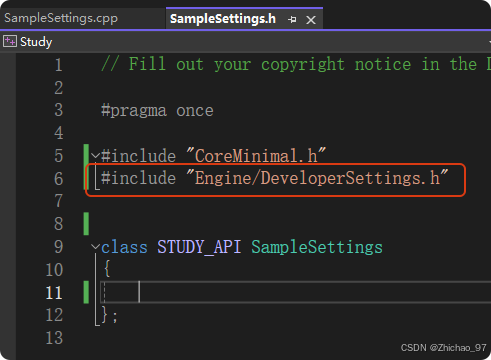Click the class keyword on line 9
491x360 pixels.
coord(124,247)
